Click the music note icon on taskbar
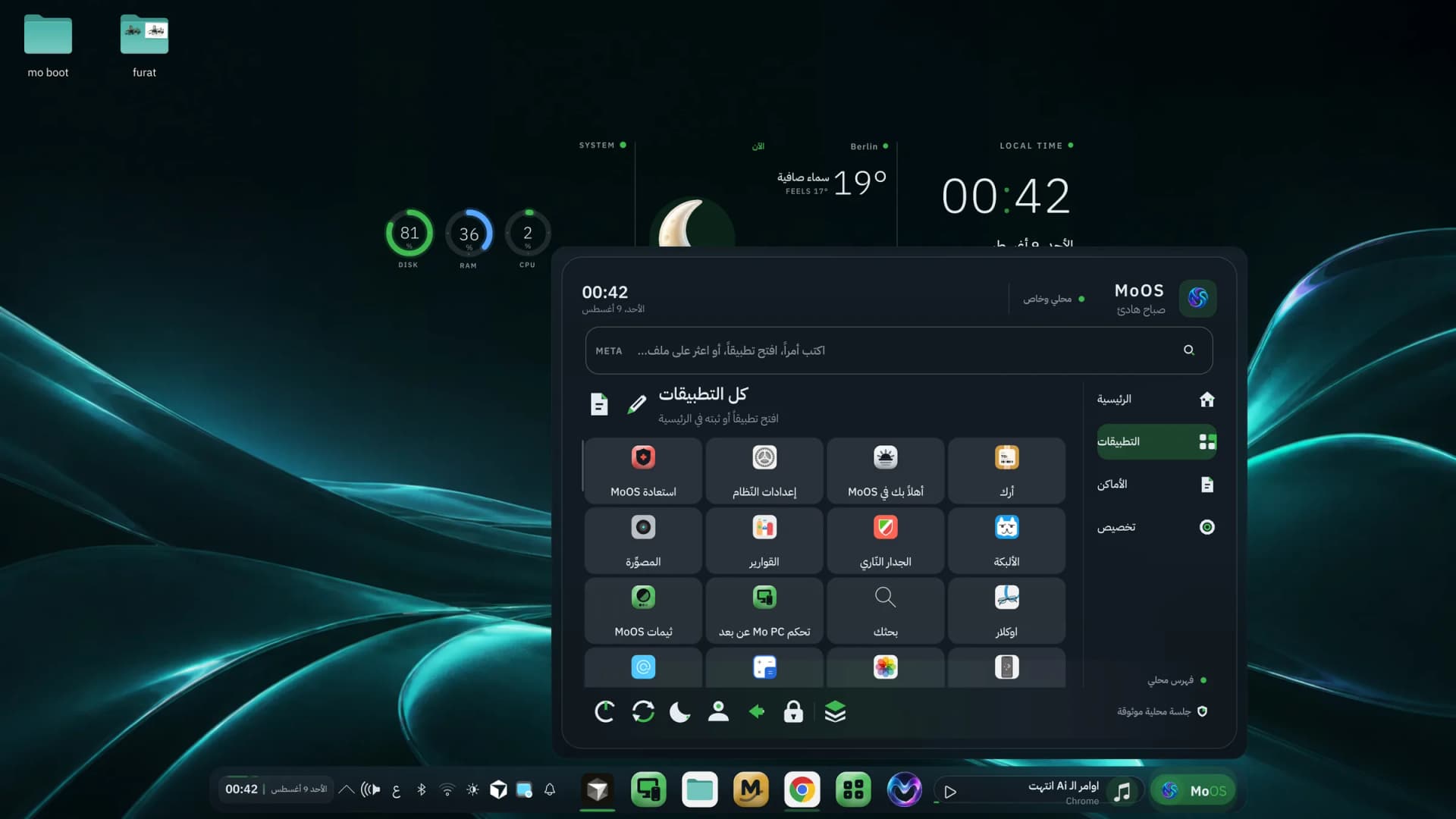1456x819 pixels. pyautogui.click(x=1122, y=792)
